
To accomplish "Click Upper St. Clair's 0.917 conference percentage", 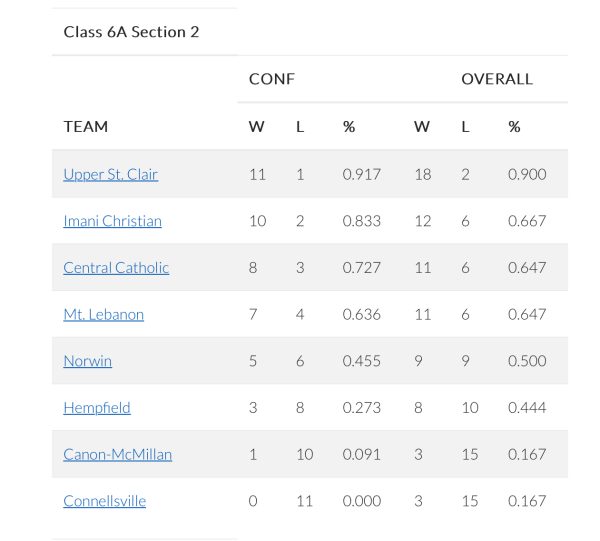I will (362, 174).
